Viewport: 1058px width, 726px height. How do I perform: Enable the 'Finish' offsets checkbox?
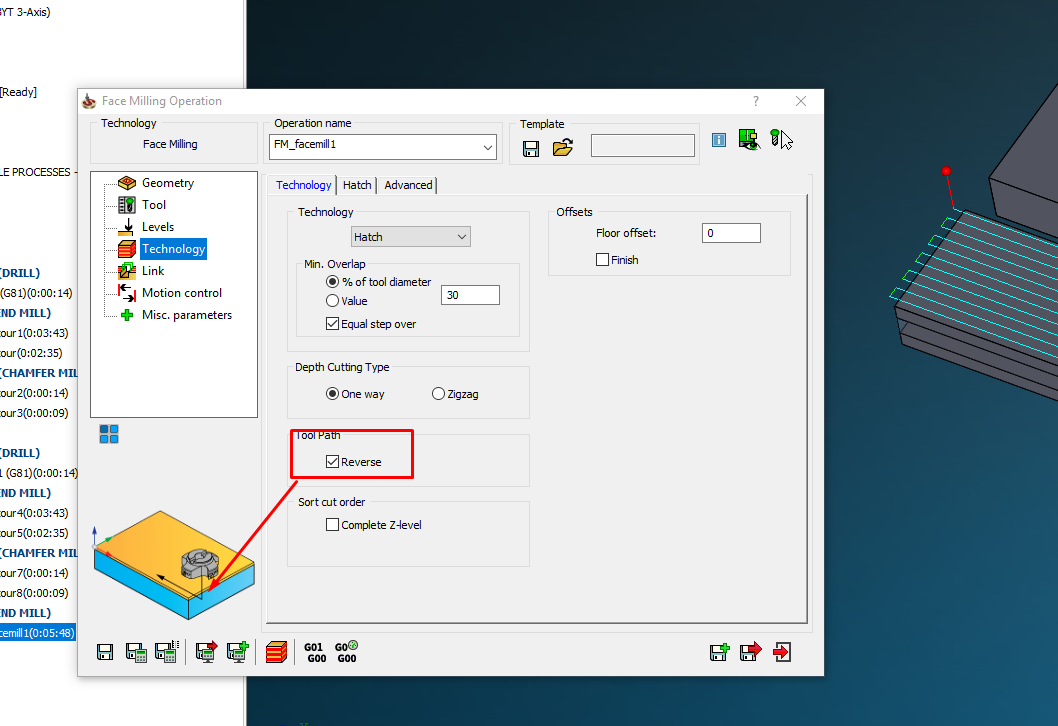click(603, 260)
